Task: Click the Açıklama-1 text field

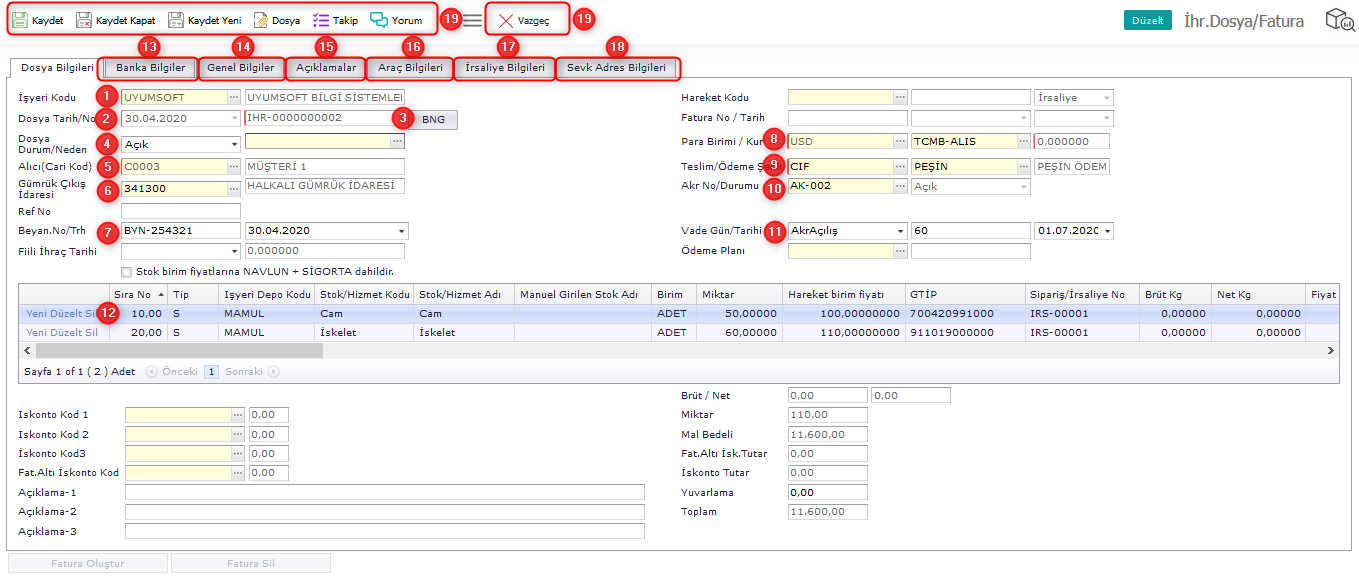Action: [384, 492]
